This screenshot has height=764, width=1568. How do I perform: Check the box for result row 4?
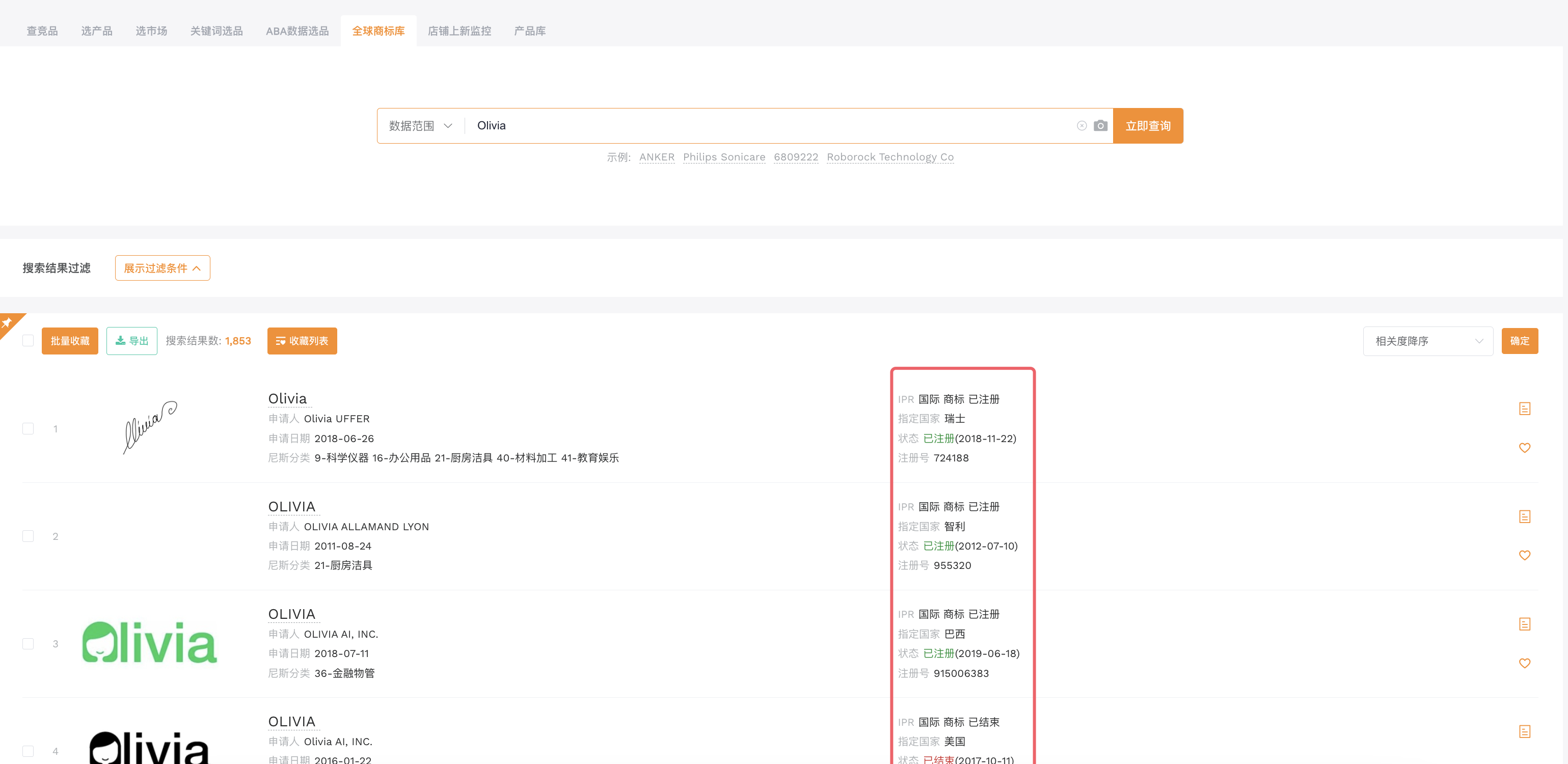[28, 751]
